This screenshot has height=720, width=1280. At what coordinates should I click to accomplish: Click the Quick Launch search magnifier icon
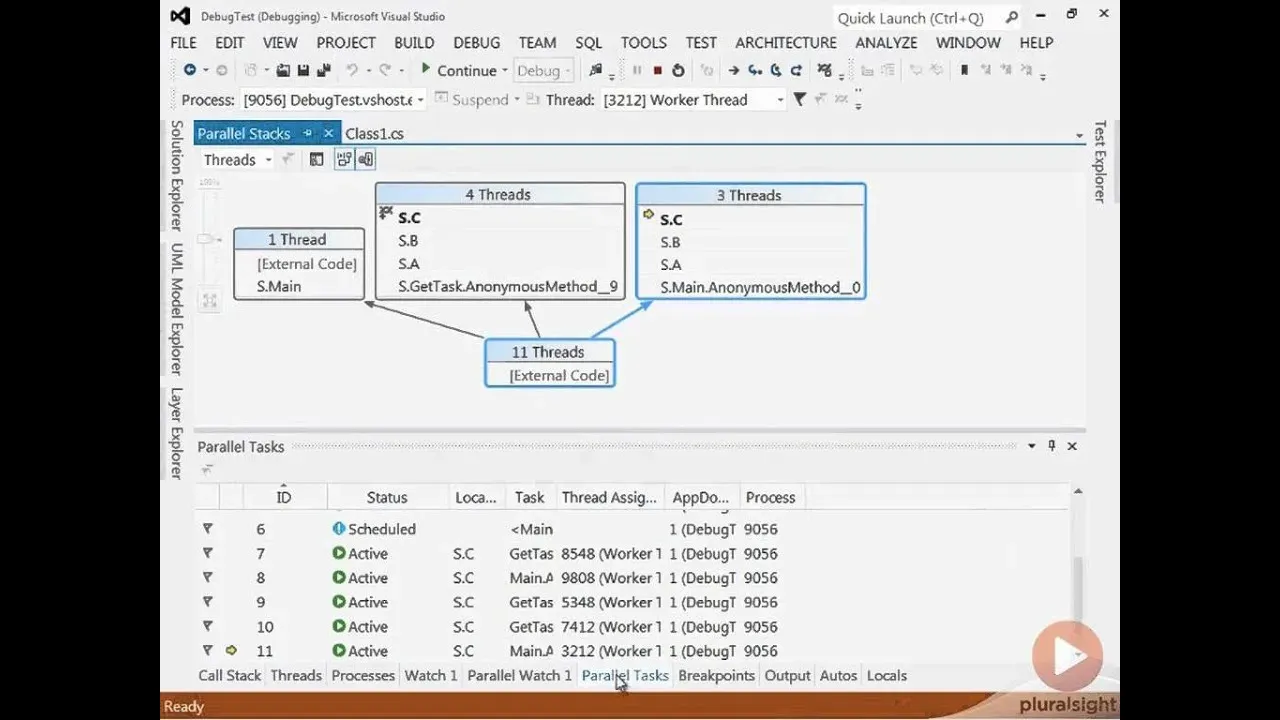coord(1012,17)
